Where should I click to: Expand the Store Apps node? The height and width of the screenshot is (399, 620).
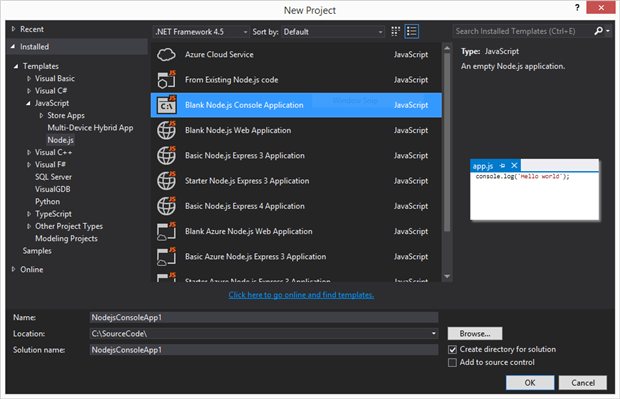coord(41,115)
